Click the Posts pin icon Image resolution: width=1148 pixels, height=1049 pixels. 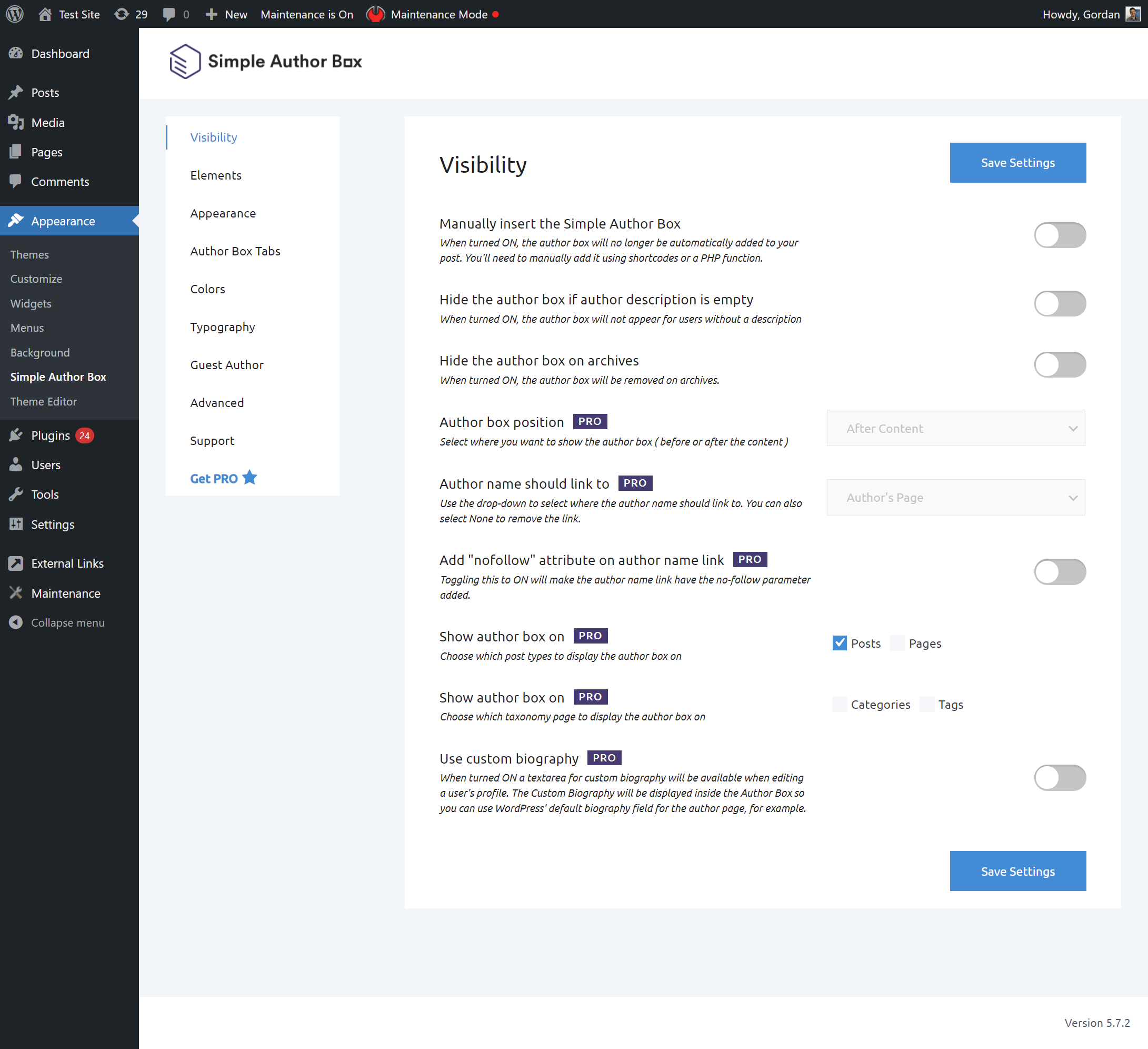pos(16,92)
